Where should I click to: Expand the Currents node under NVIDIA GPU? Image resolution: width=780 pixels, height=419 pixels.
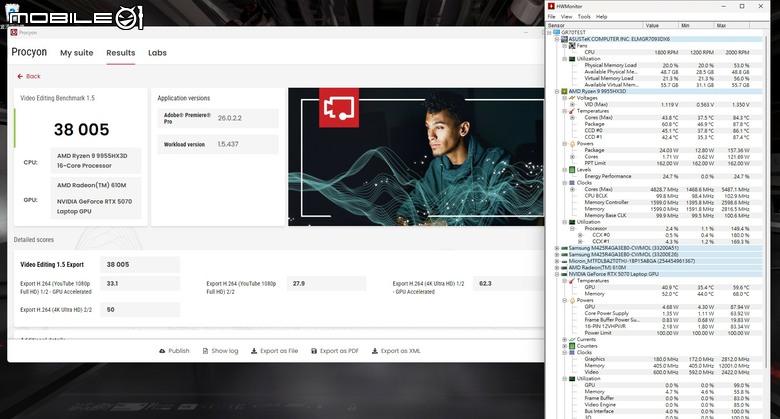[x=565, y=339]
